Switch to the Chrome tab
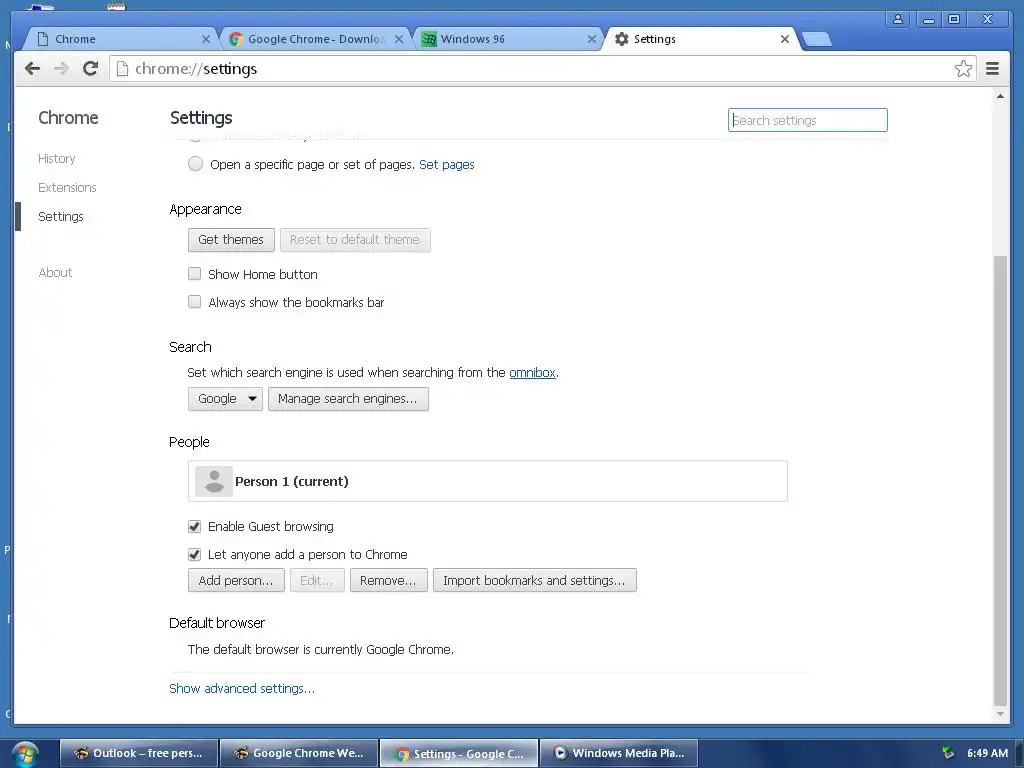 pyautogui.click(x=121, y=39)
